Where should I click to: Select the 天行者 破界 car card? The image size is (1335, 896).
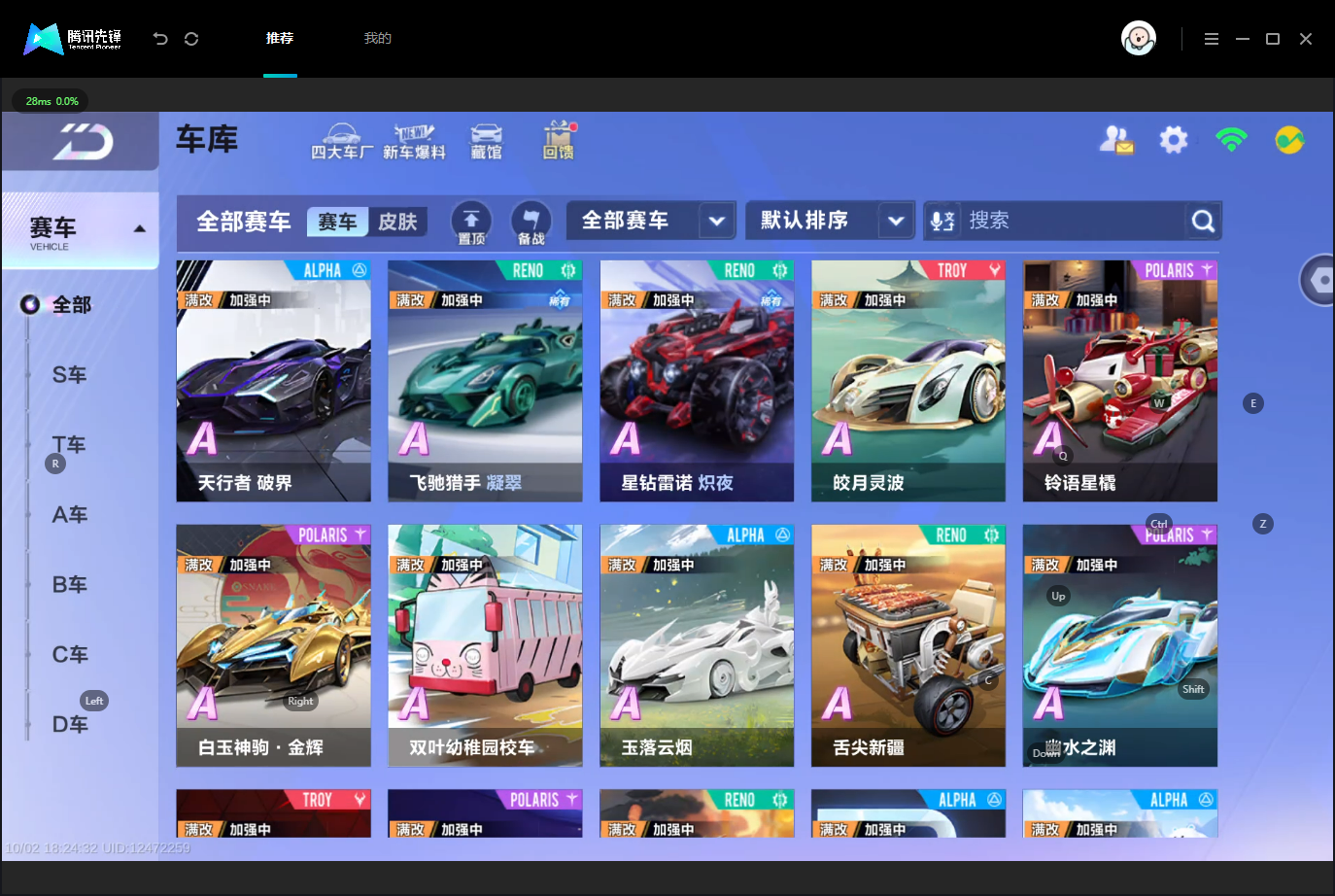274,381
